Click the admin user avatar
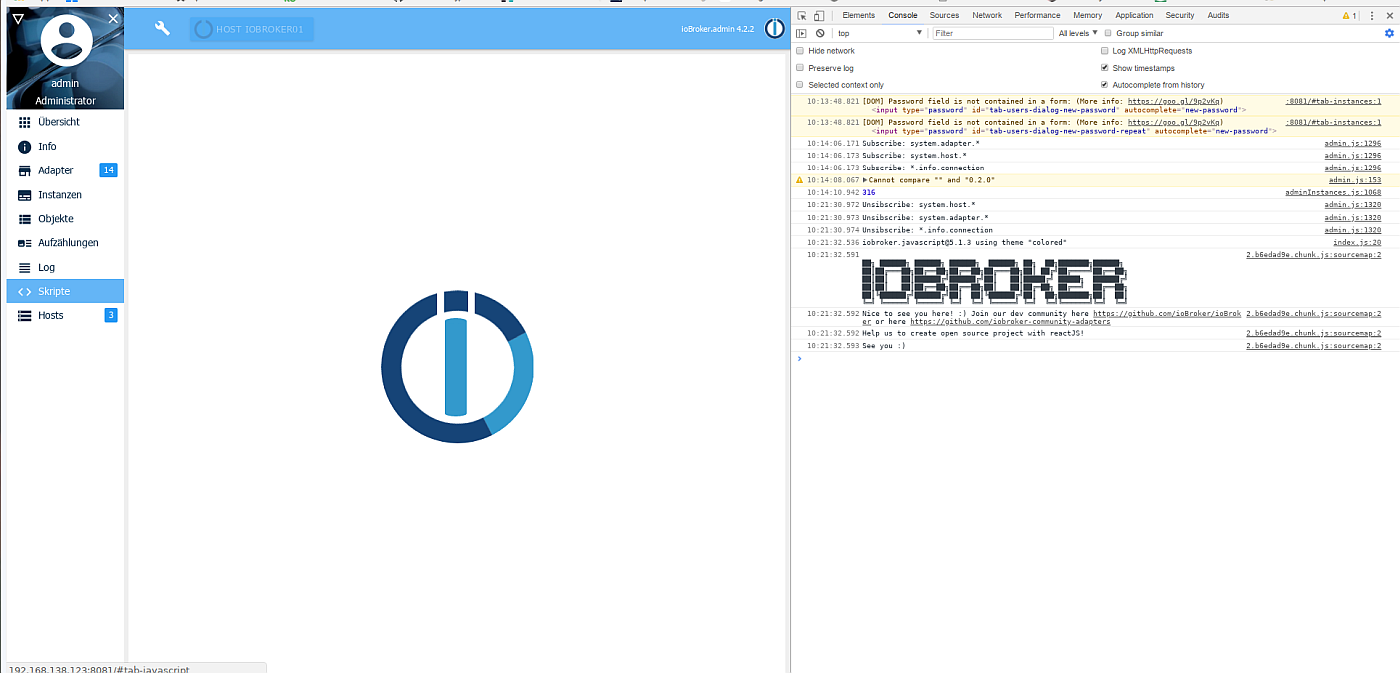This screenshot has width=1400, height=673. (66, 40)
